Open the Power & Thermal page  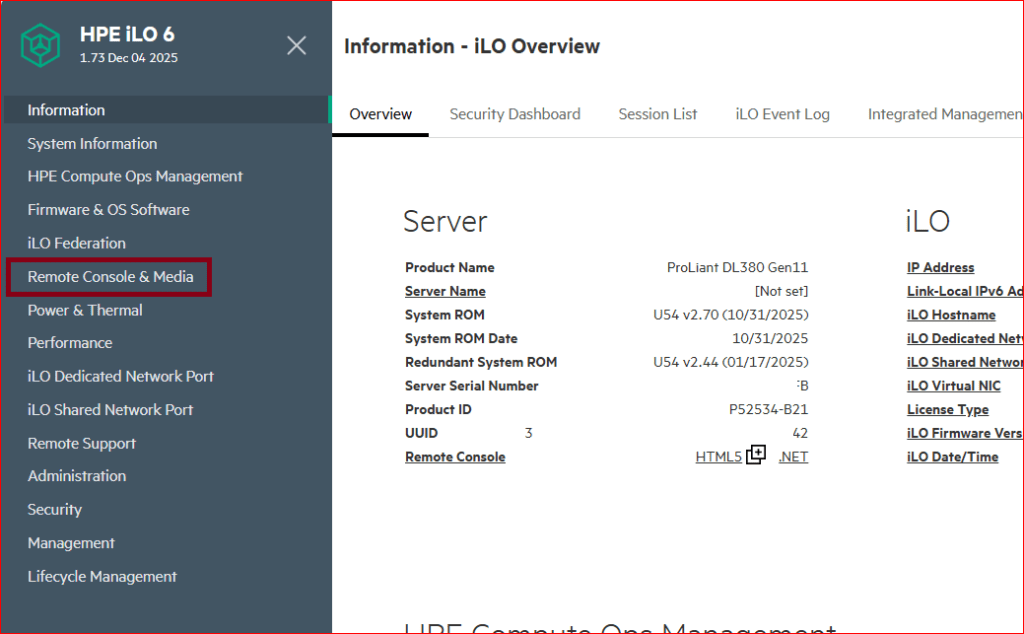point(85,310)
